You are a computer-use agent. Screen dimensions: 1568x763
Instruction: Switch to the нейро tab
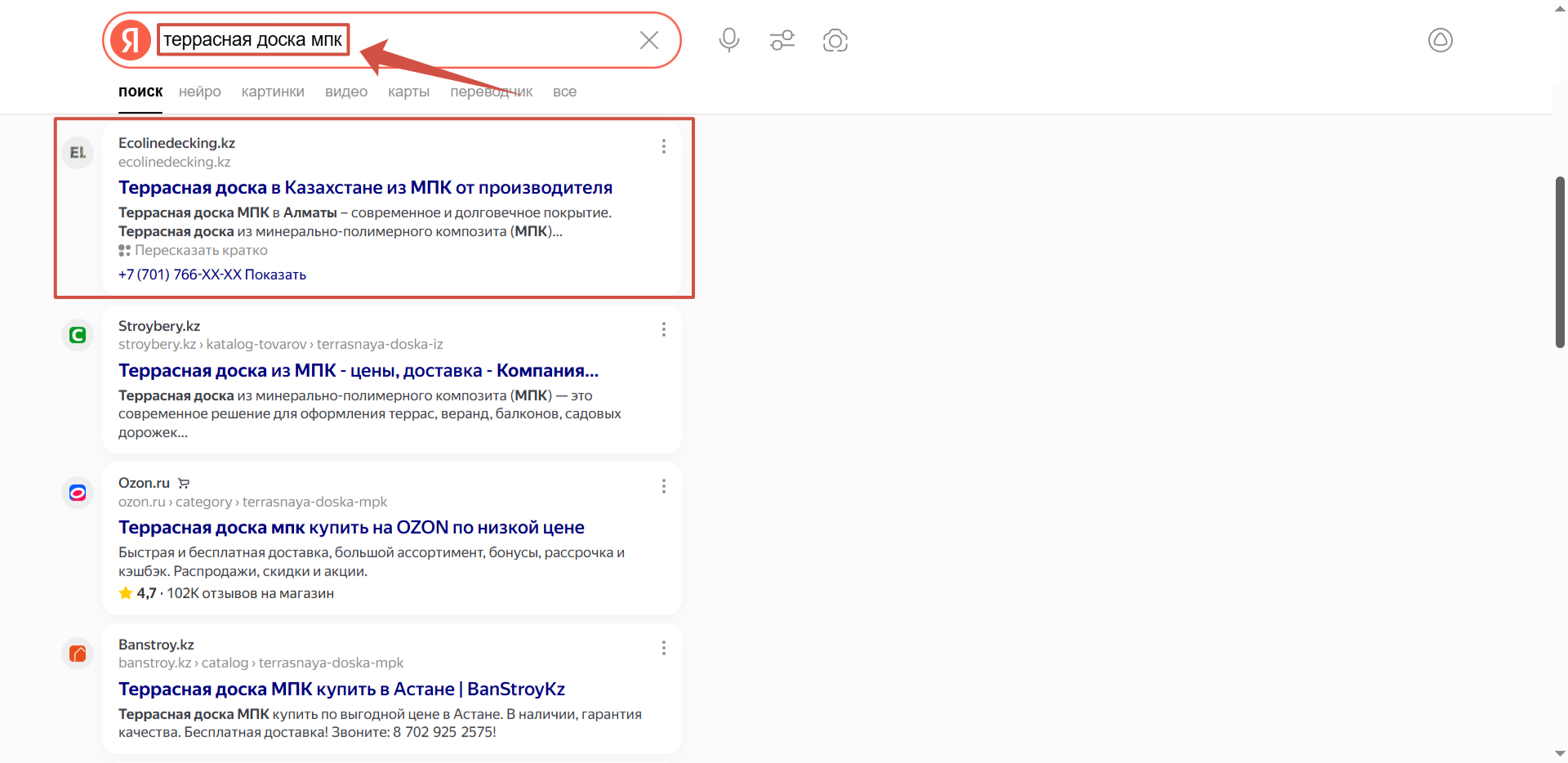pos(200,91)
